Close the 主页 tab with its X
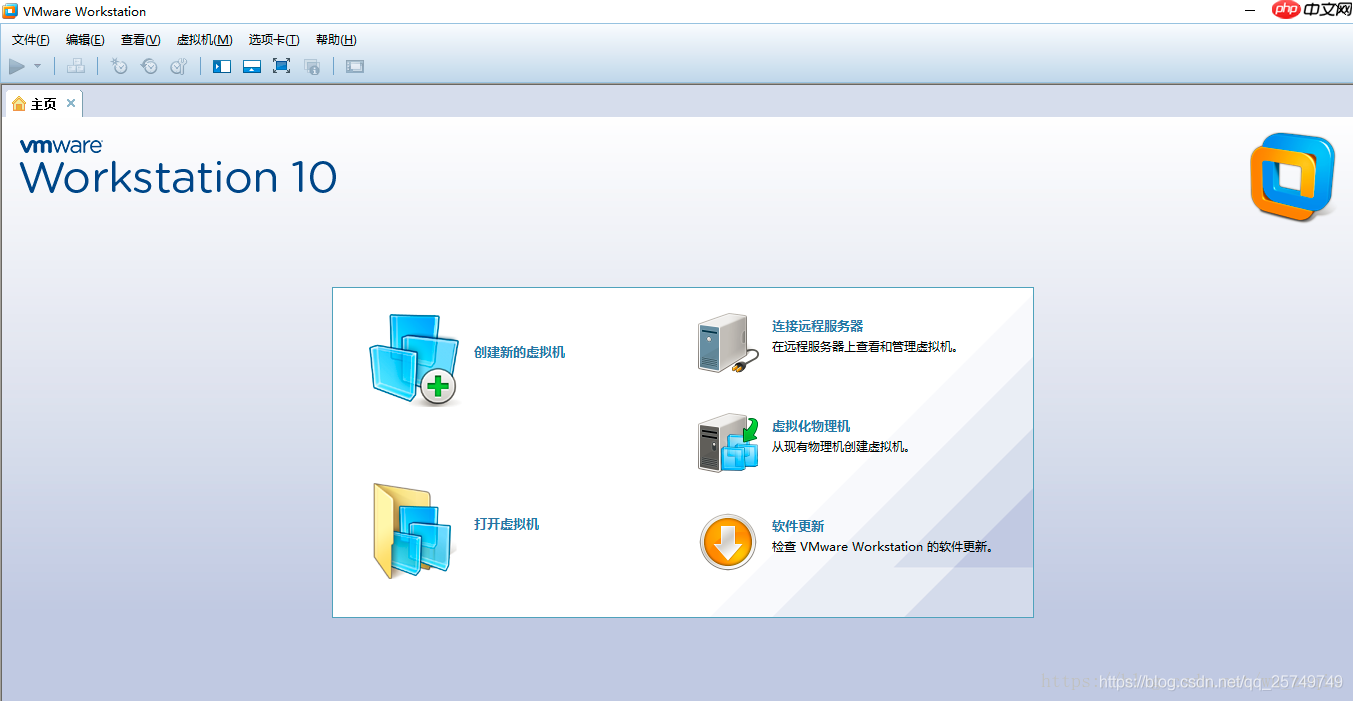1353x701 pixels. pos(71,103)
